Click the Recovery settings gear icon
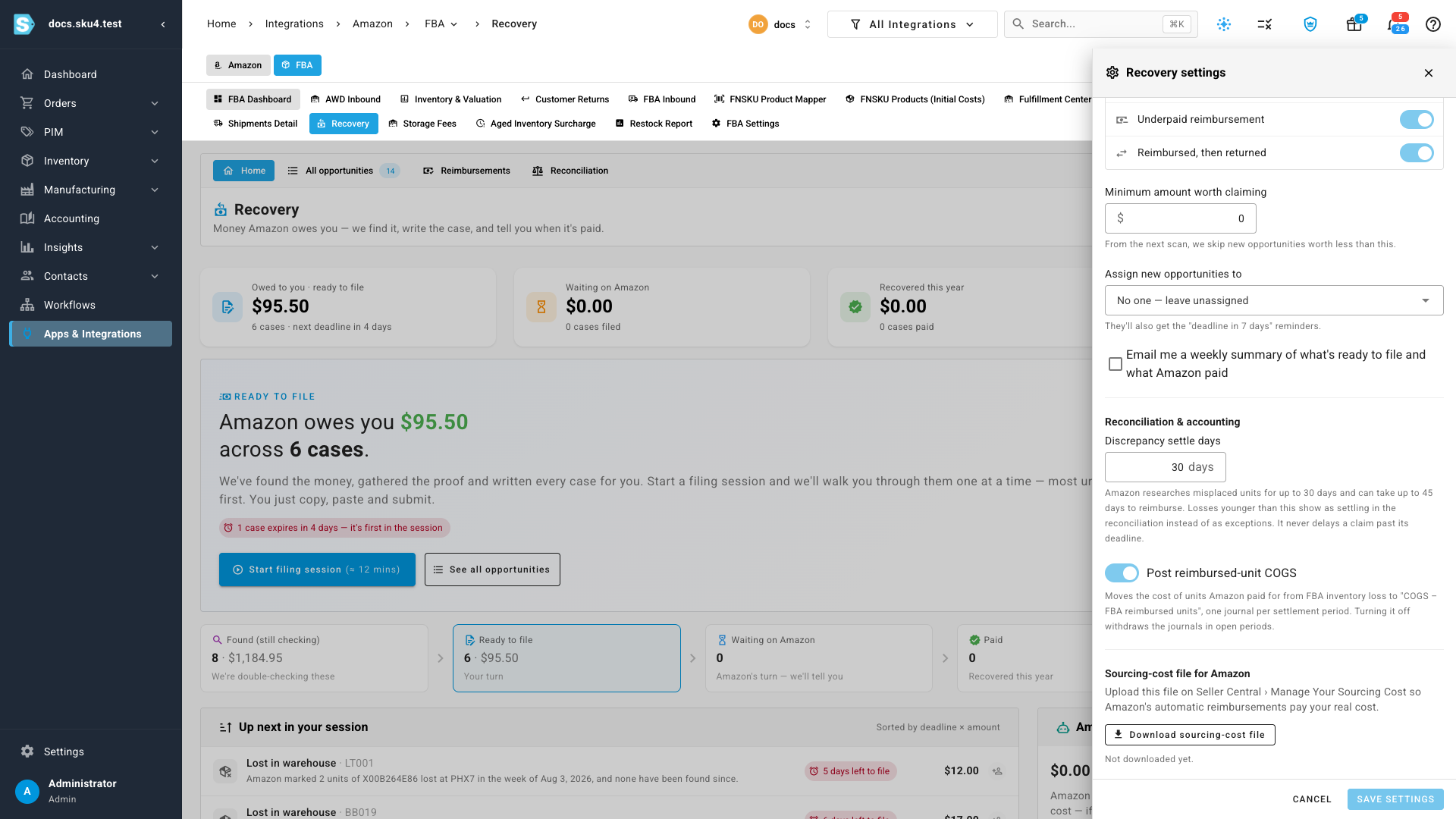This screenshot has width=1456, height=819. tap(1112, 73)
